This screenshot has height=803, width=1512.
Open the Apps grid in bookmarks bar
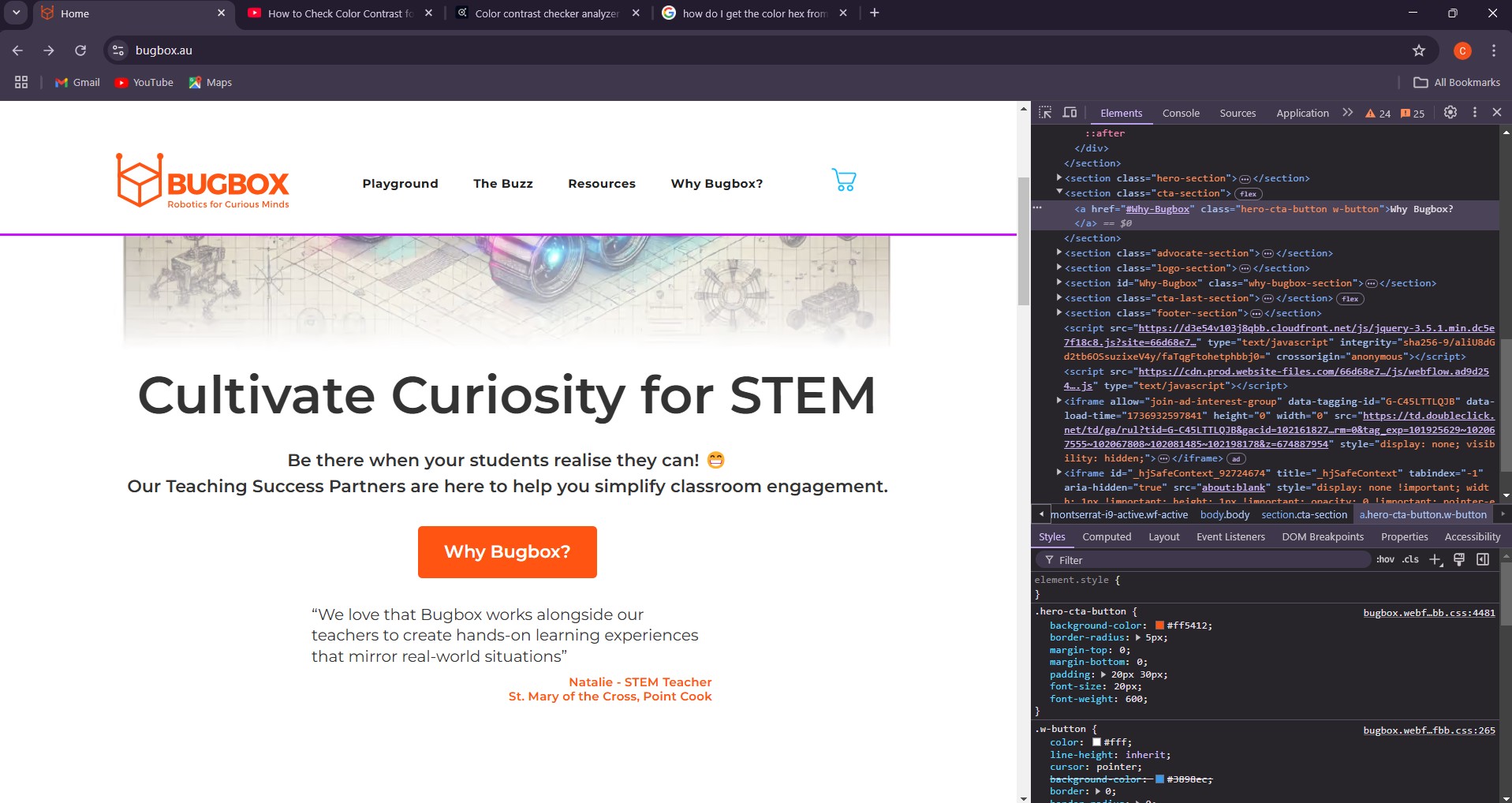point(21,82)
